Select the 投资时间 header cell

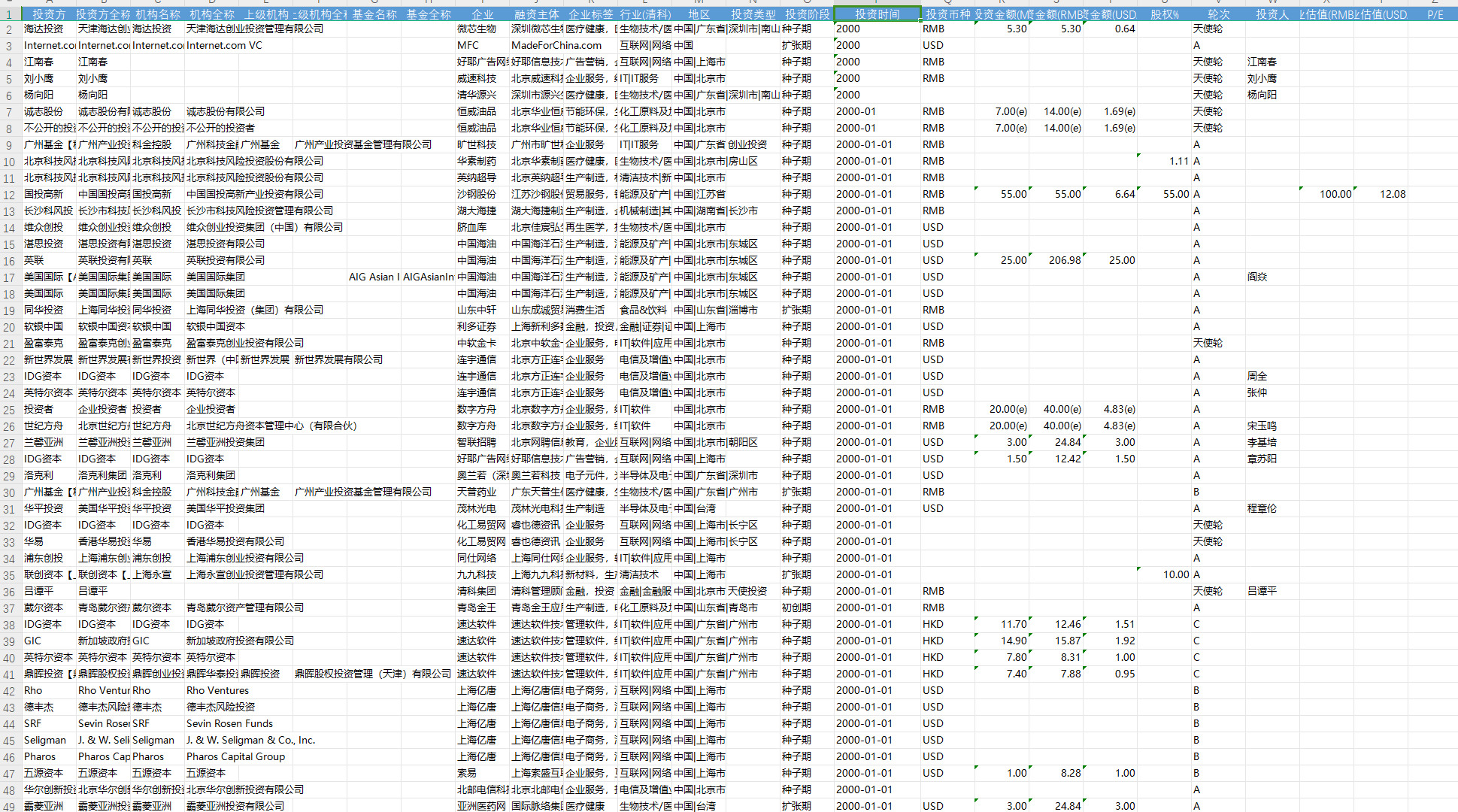877,14
